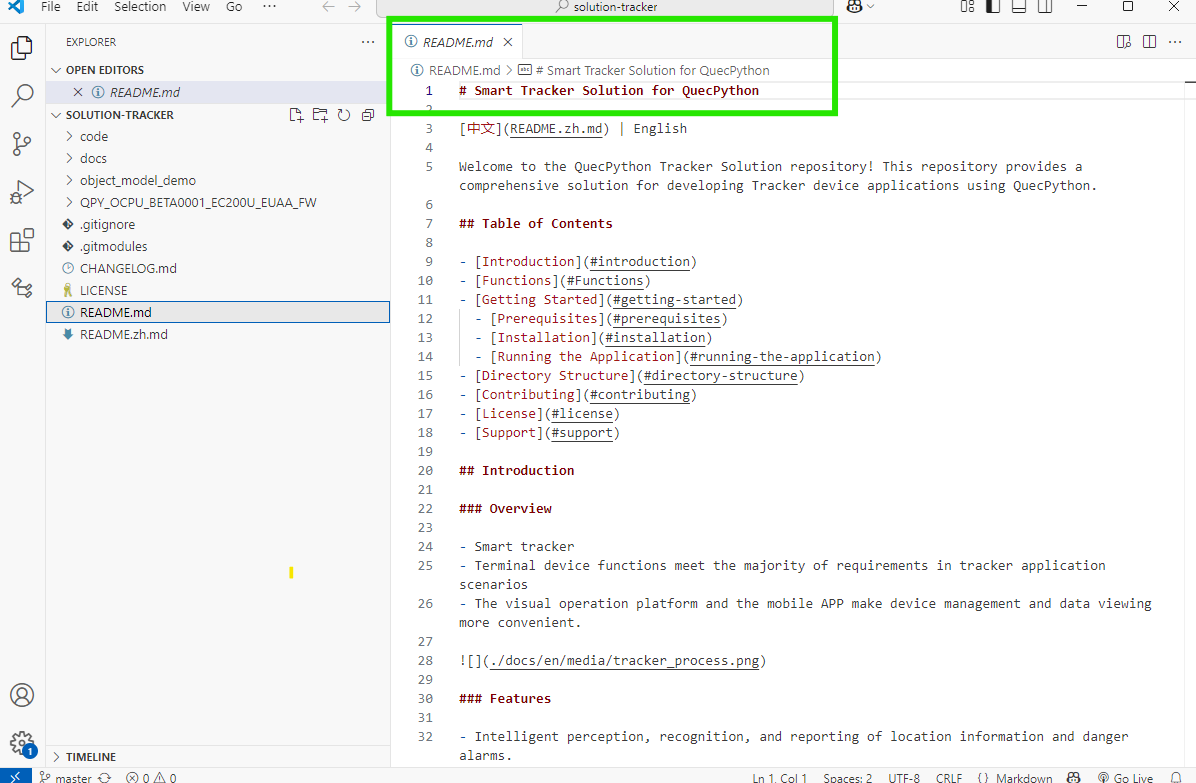Viewport: 1196px width, 783px height.
Task: Go back with the left arrow
Action: (x=329, y=7)
